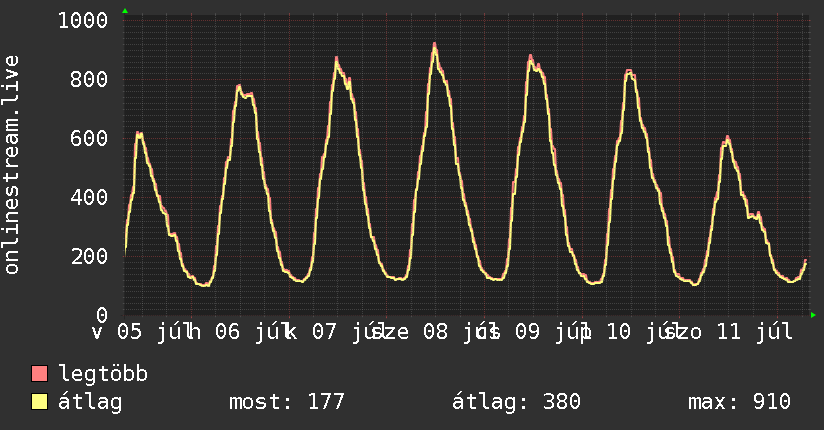
Task: Click the highest peak on 08 júl
Action: [435, 44]
